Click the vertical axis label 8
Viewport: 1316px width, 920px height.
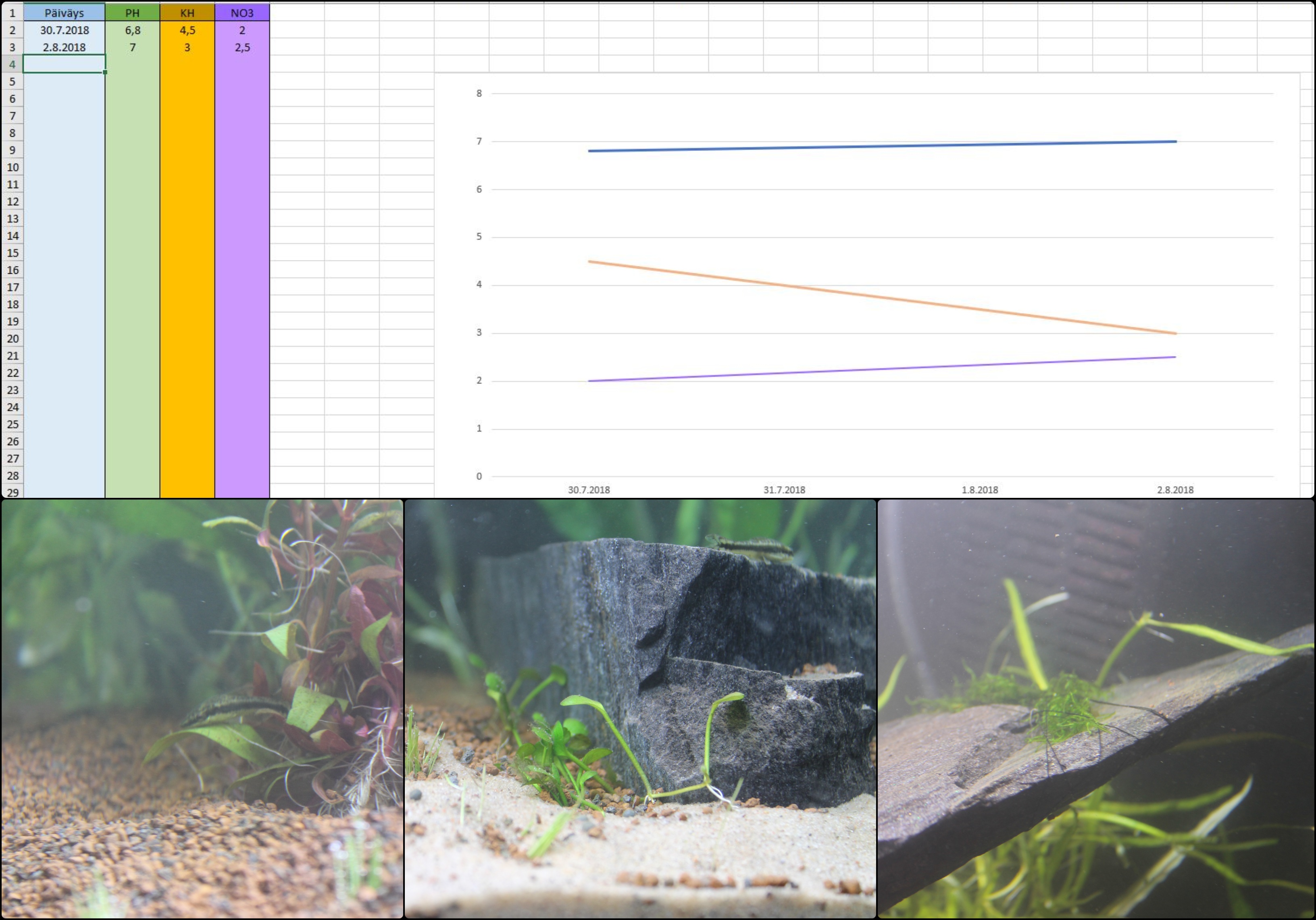479,93
